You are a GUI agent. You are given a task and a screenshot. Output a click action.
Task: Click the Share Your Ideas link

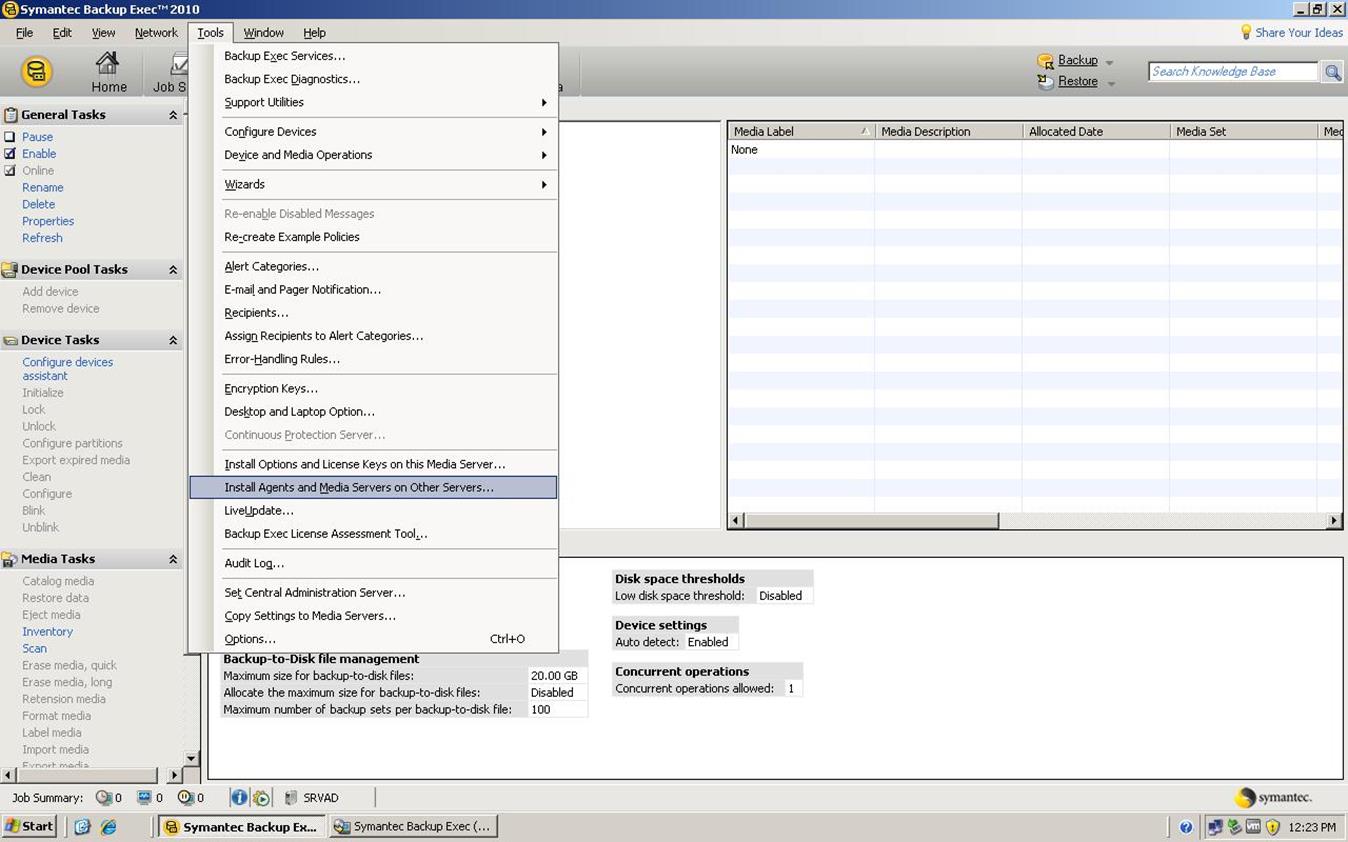pos(1299,33)
